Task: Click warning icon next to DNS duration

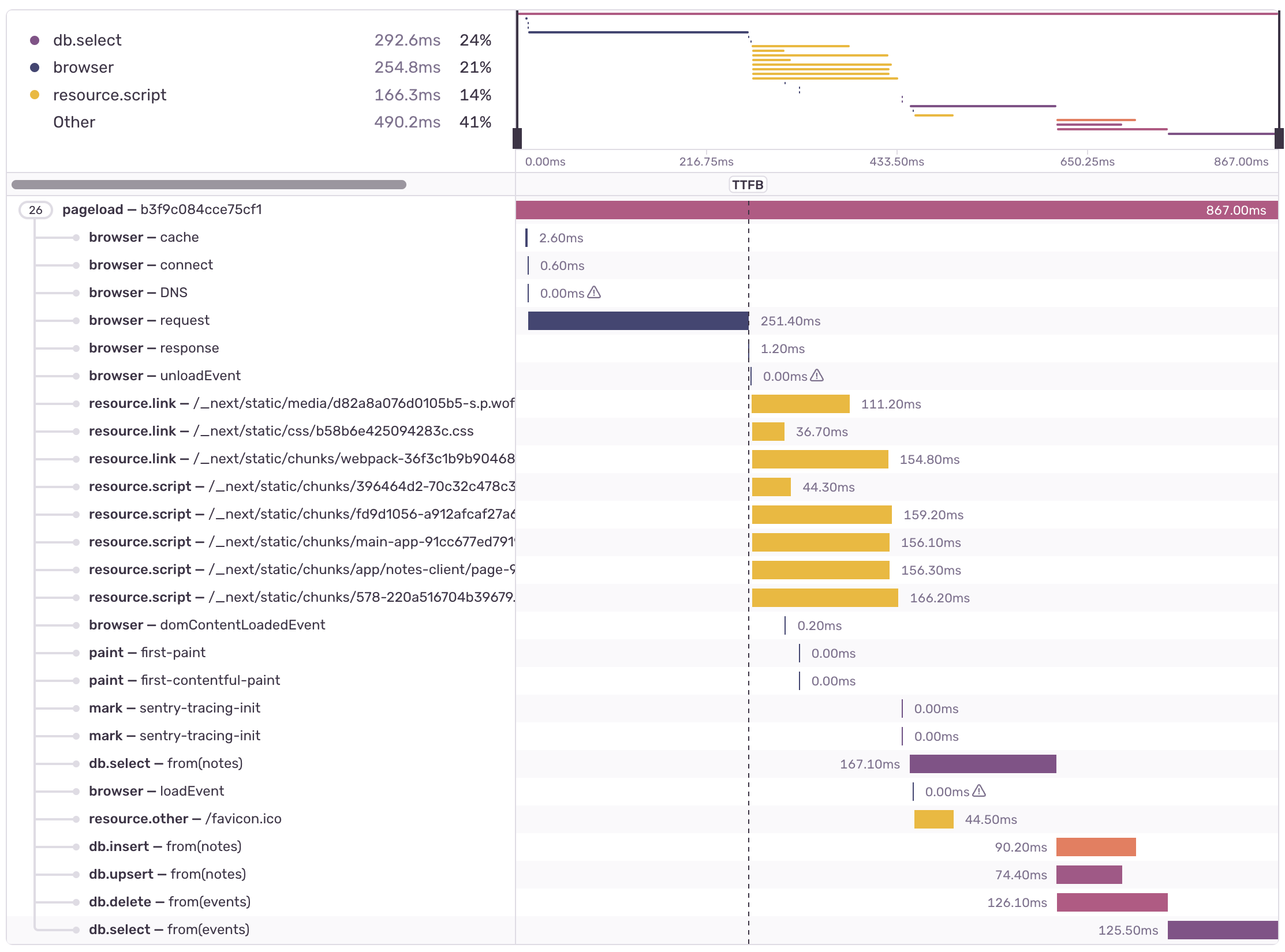Action: pyautogui.click(x=594, y=293)
